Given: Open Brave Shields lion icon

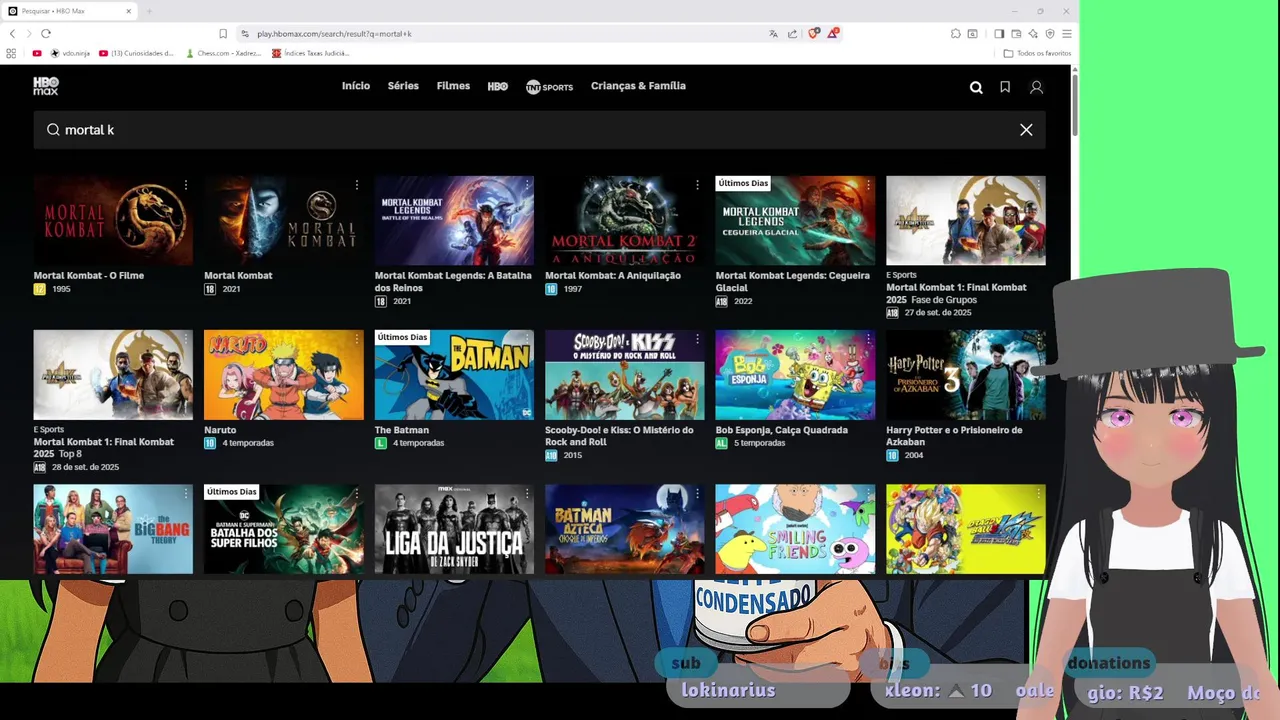Looking at the screenshot, I should 814,33.
